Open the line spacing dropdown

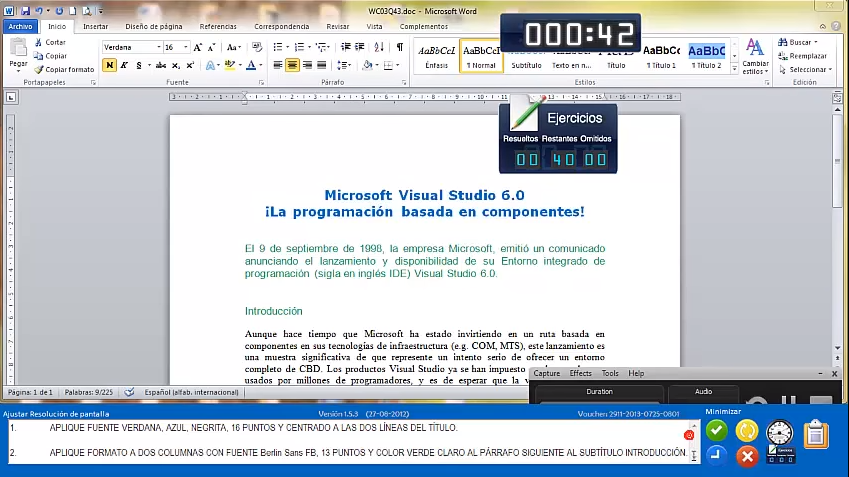344,65
